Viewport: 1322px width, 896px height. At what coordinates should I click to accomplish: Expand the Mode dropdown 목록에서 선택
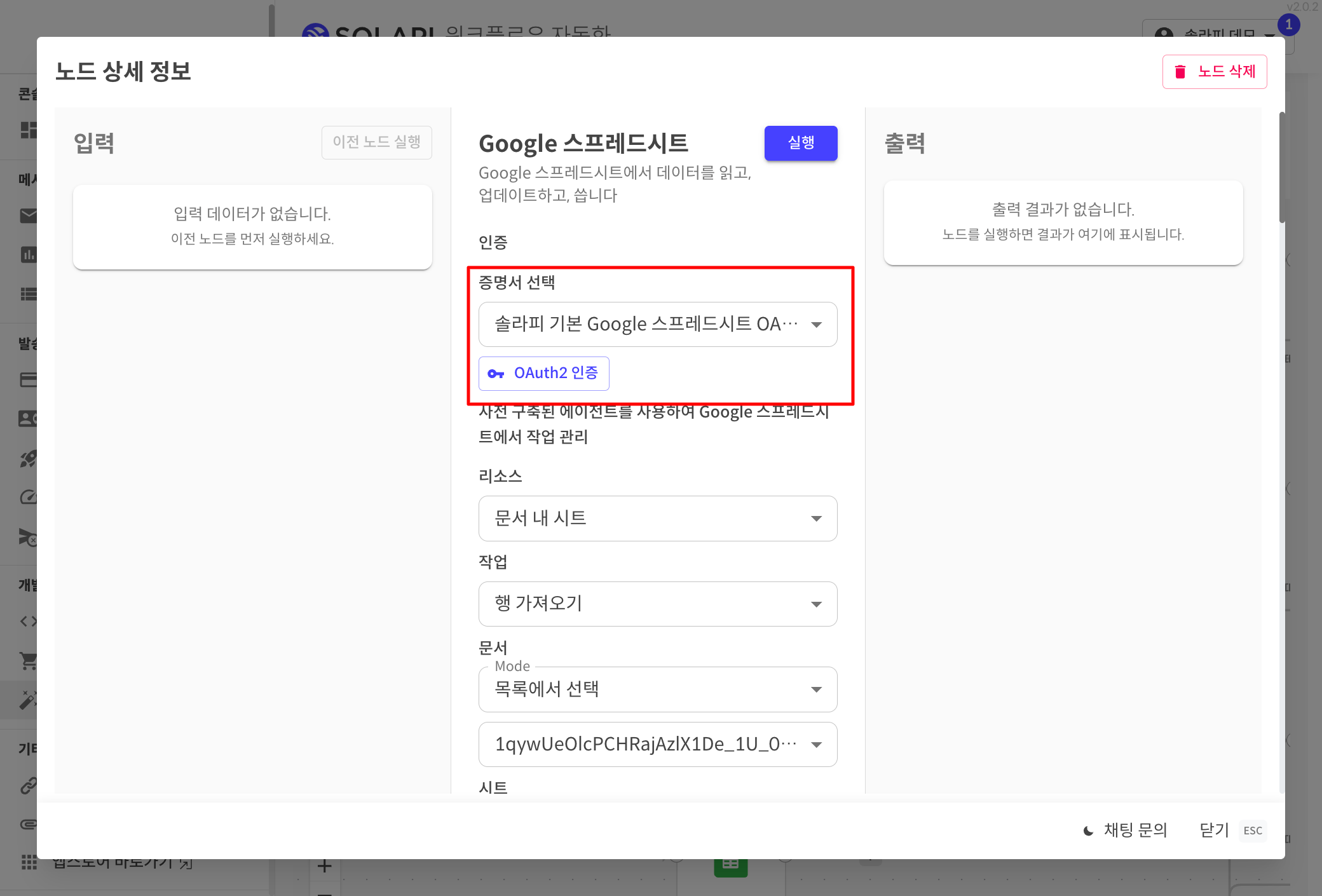click(657, 689)
